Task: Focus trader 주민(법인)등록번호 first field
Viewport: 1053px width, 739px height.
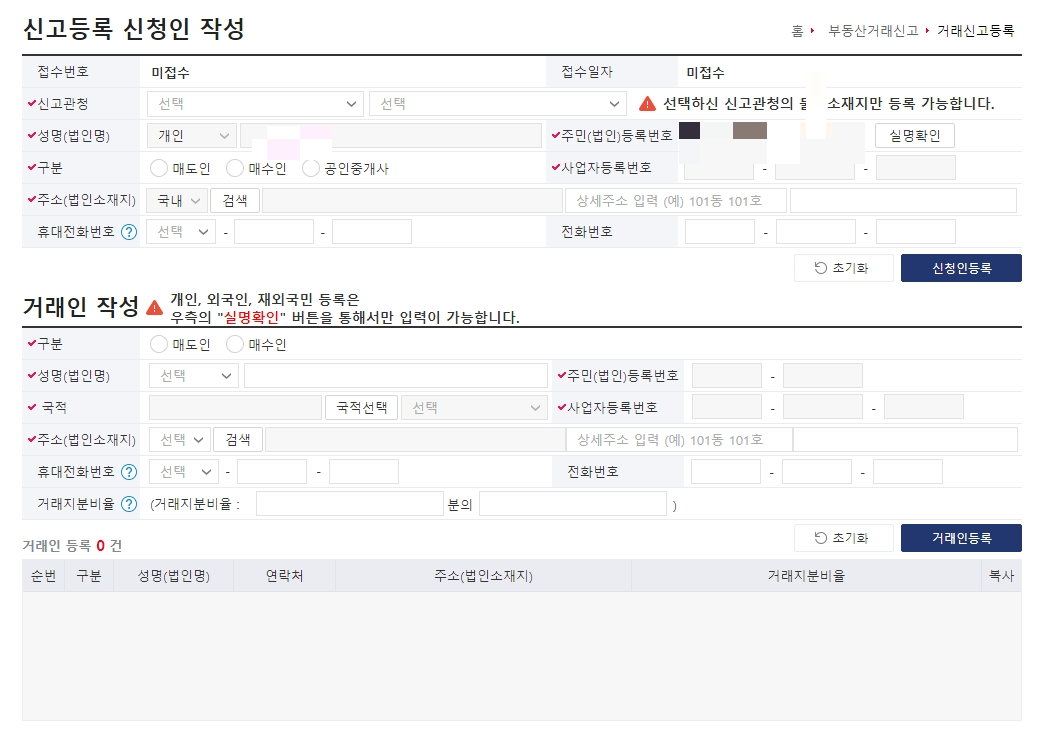Action: click(x=727, y=376)
